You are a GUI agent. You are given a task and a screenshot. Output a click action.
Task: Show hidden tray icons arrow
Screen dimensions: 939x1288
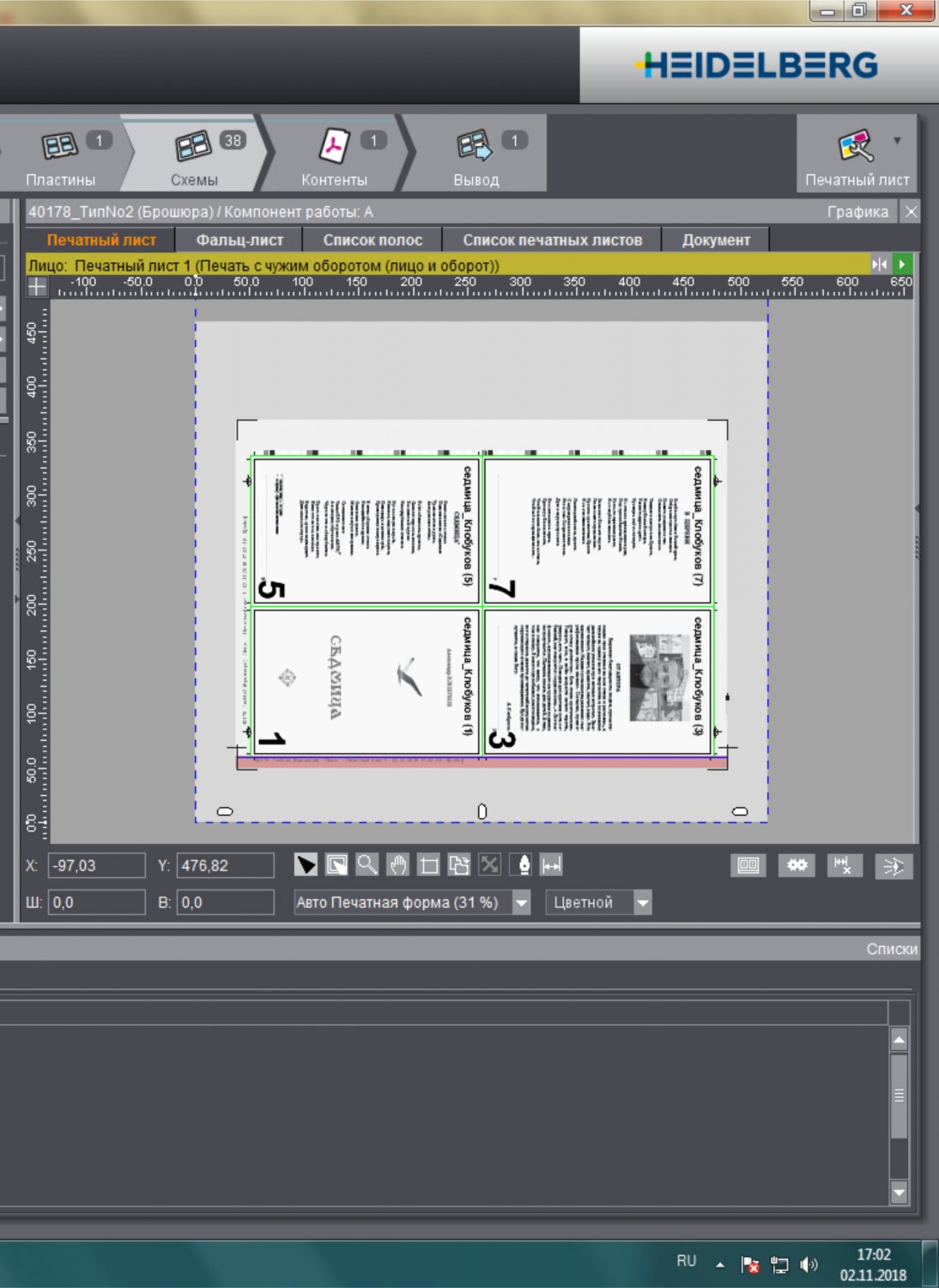(x=720, y=1264)
